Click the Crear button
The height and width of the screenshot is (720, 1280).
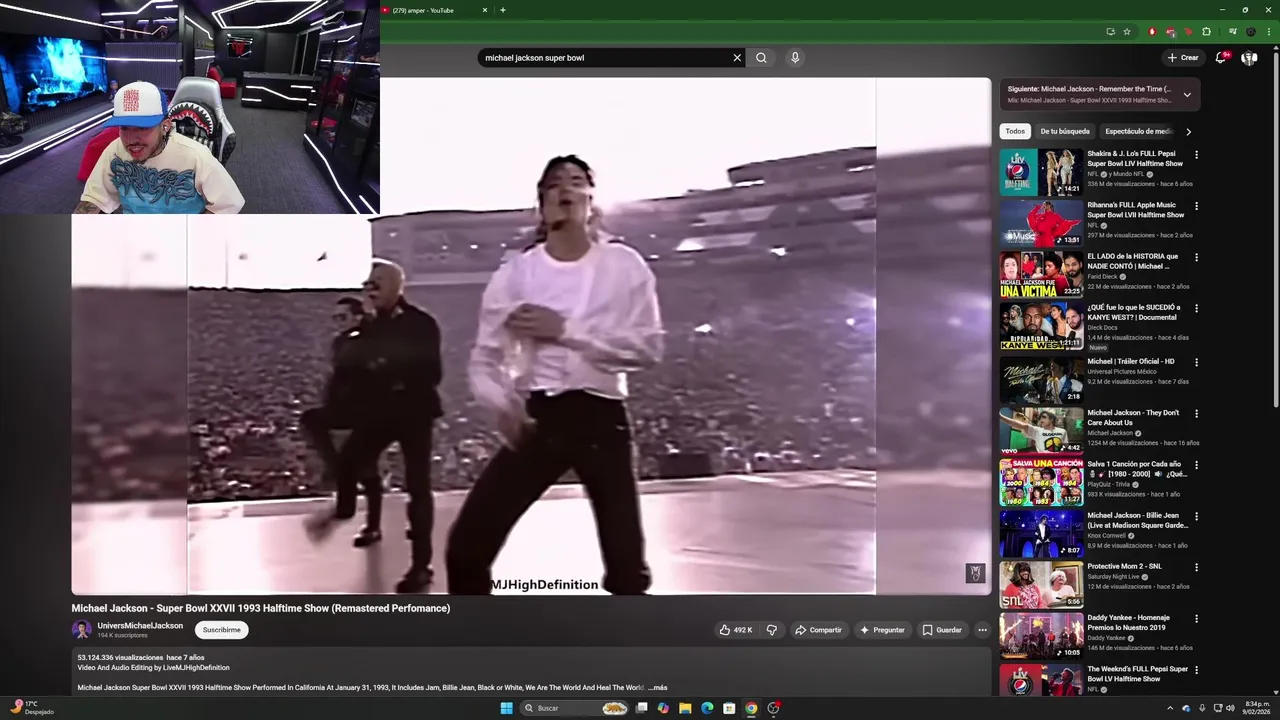pos(1183,58)
